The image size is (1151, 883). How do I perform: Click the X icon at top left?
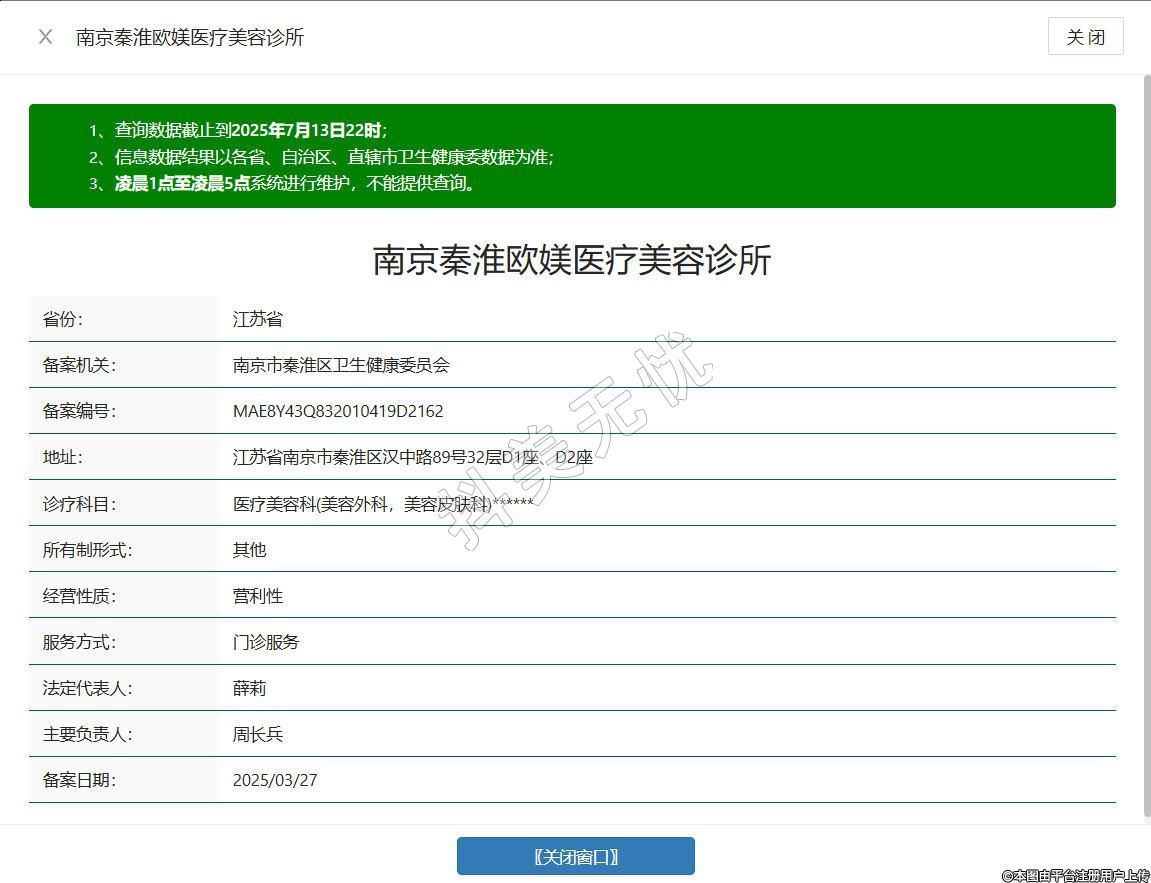45,37
